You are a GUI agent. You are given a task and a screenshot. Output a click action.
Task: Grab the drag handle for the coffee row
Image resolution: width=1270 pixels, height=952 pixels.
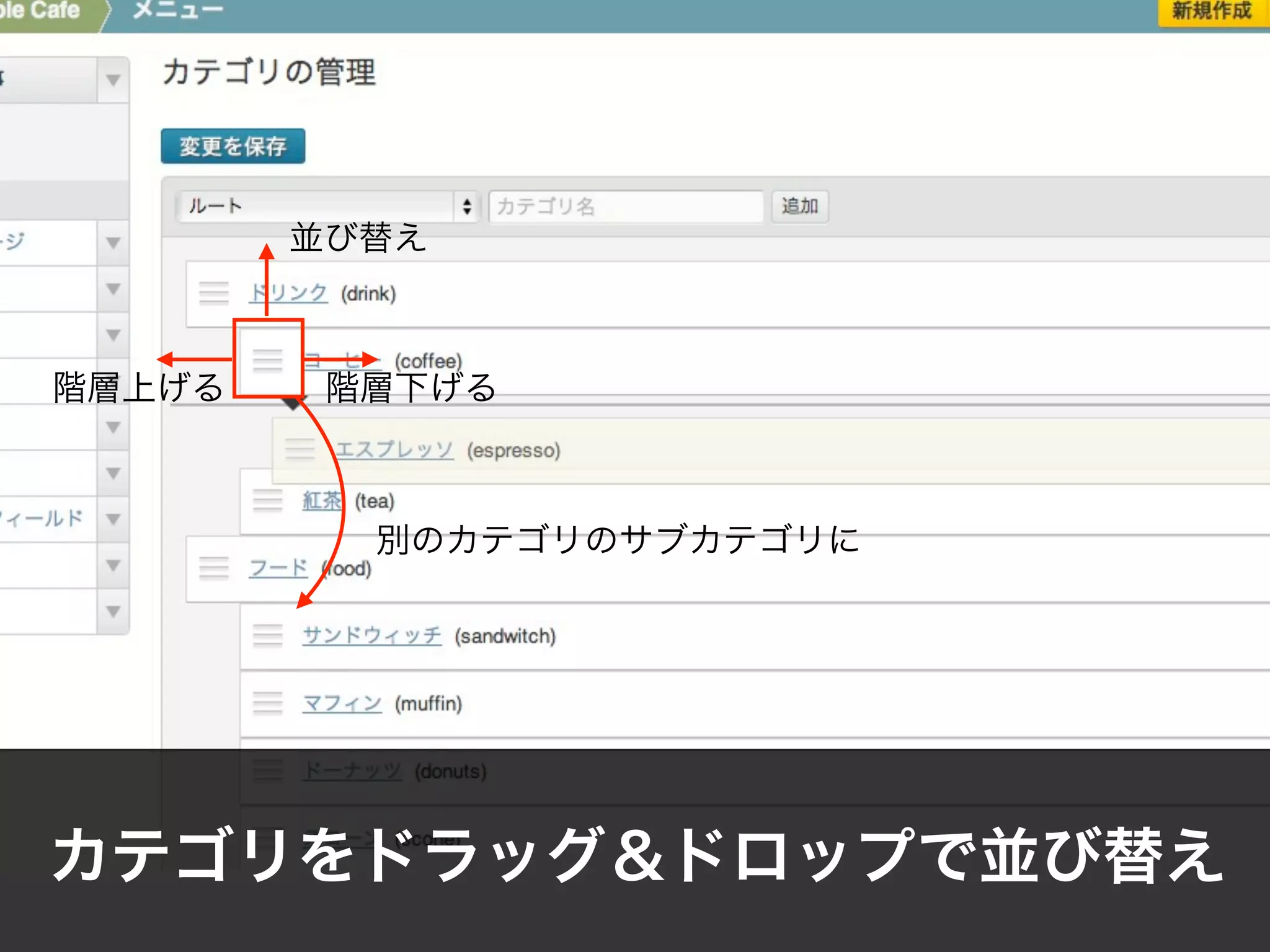[x=267, y=359]
